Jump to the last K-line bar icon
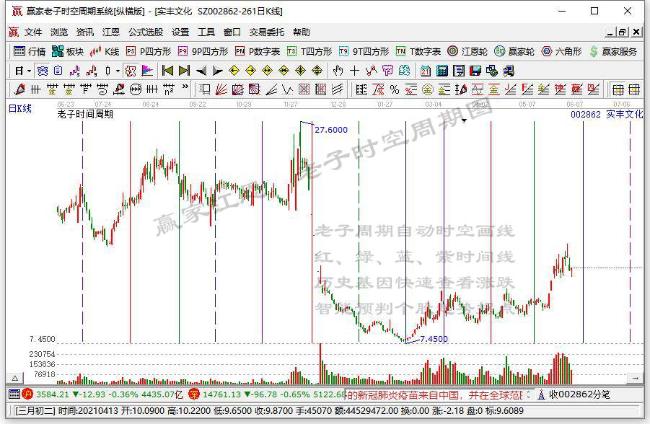The width and height of the screenshot is (650, 424). coord(184,71)
